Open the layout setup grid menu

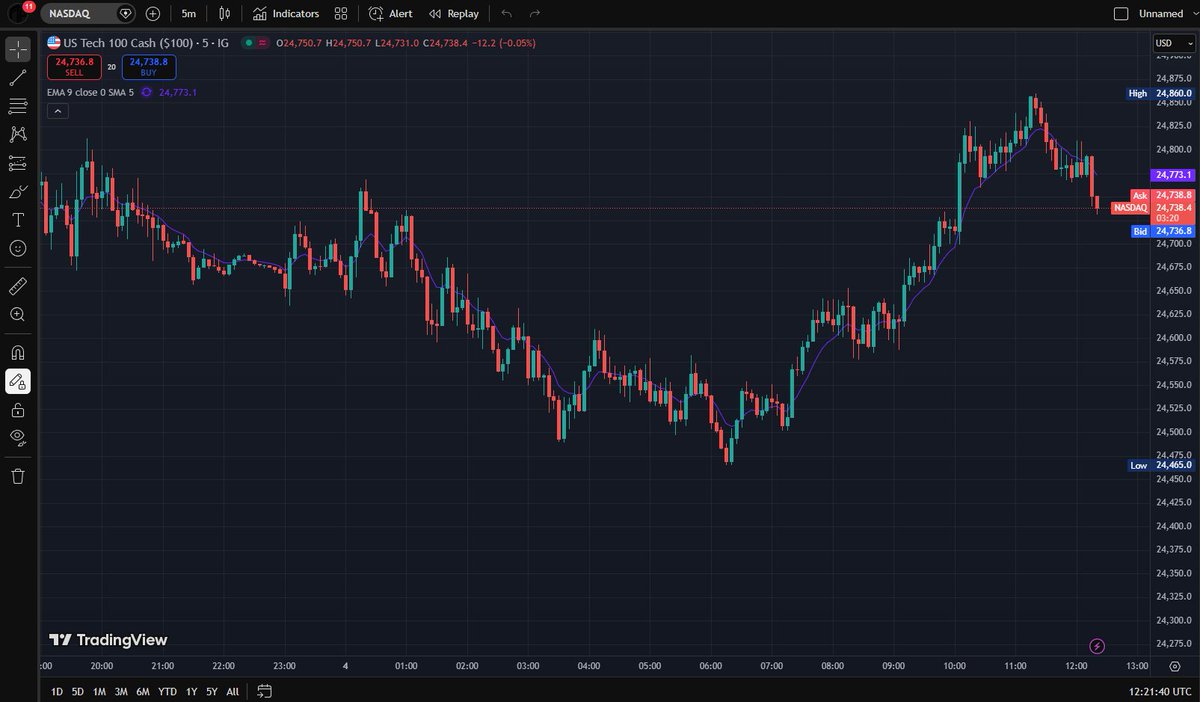coord(341,14)
